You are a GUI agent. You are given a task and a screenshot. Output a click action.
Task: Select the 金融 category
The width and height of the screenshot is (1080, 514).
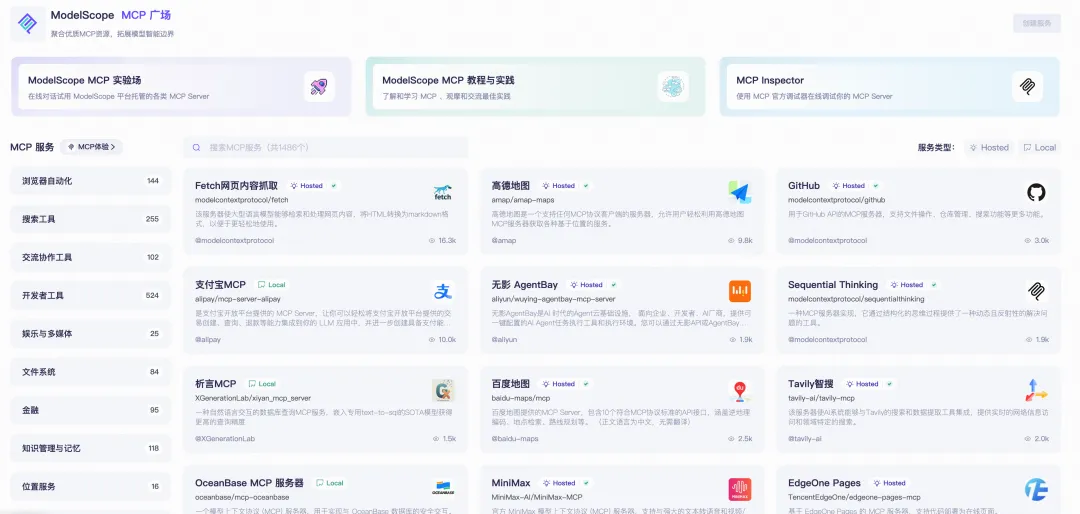point(91,410)
